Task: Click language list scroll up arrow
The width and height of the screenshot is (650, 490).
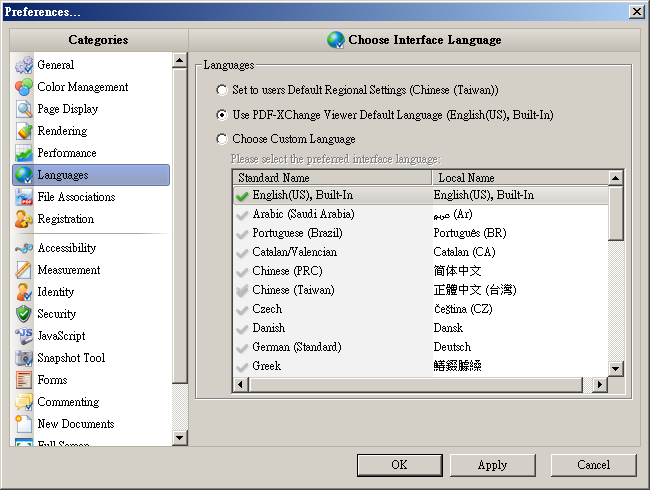Action: click(616, 178)
